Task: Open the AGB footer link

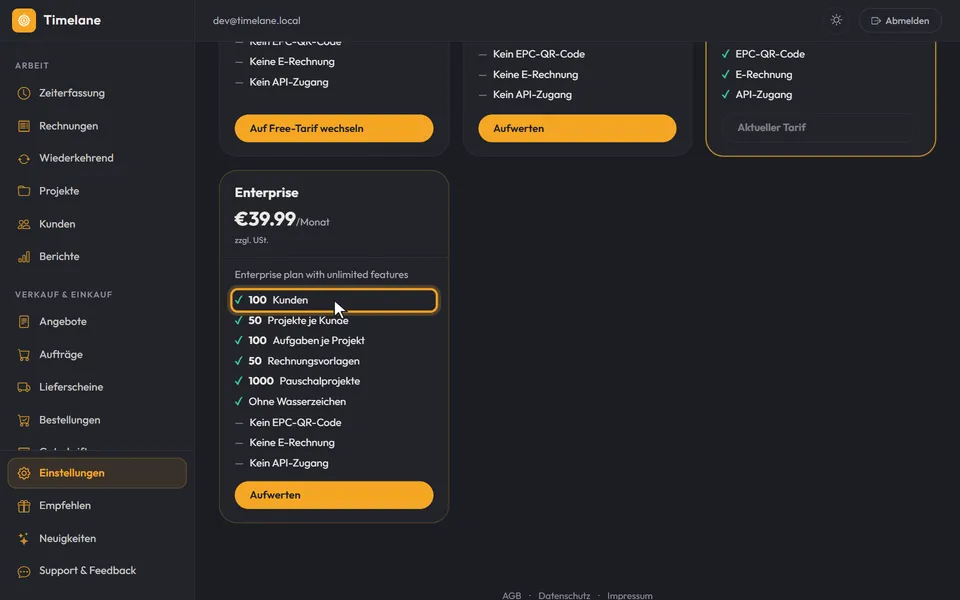Action: pyautogui.click(x=512, y=595)
